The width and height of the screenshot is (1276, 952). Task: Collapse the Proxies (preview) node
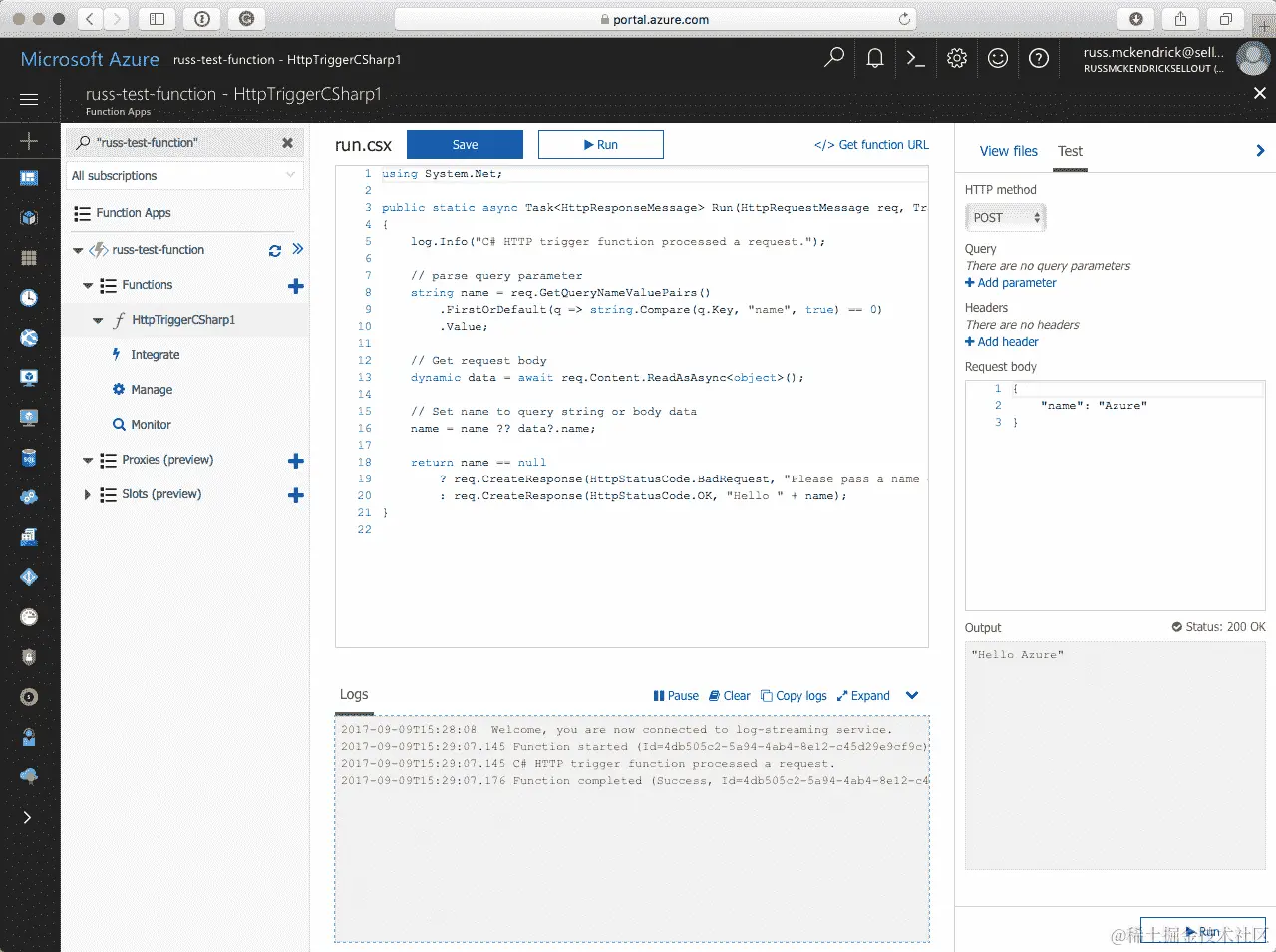pos(88,460)
